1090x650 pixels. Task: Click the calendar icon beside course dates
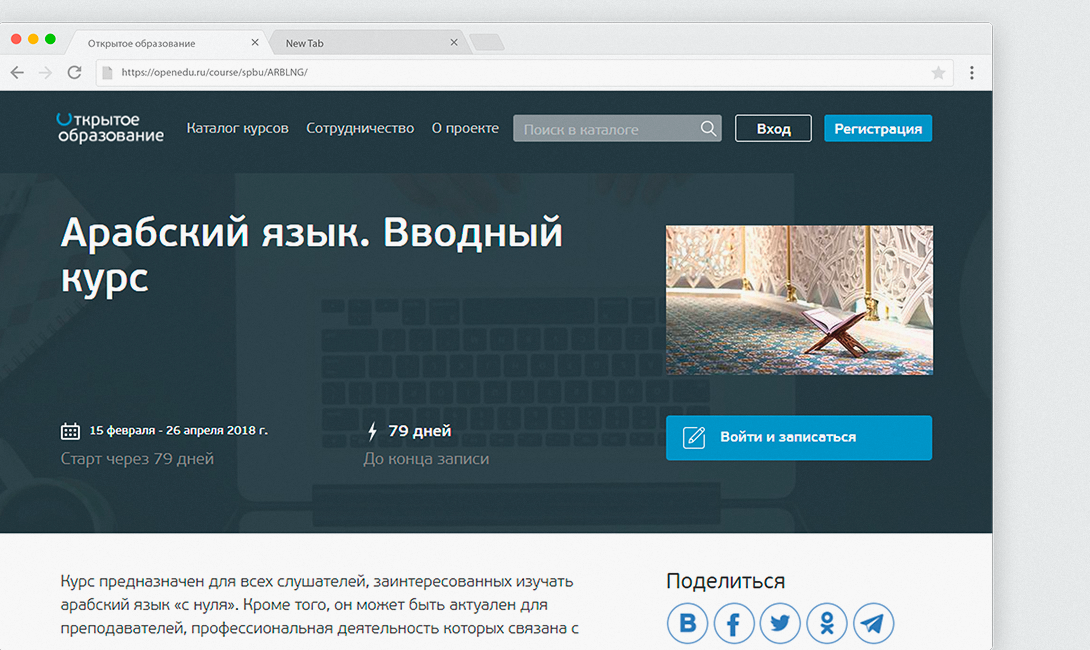70,431
